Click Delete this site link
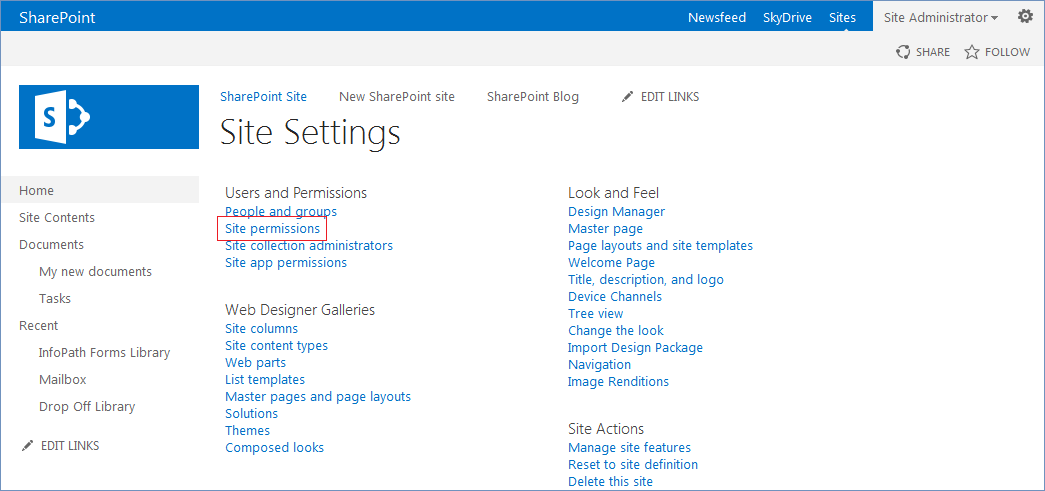 click(x=610, y=481)
